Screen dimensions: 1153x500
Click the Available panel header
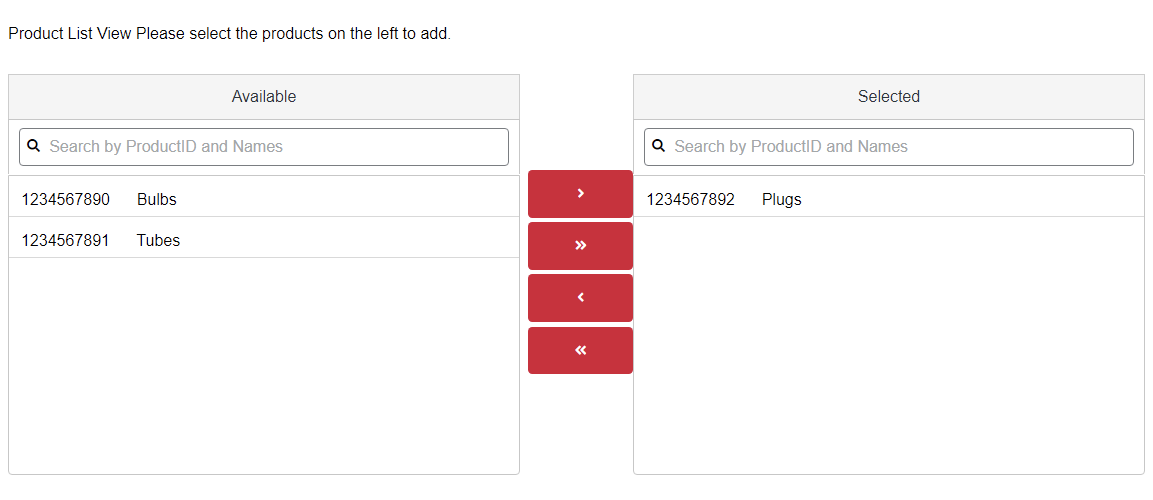264,96
